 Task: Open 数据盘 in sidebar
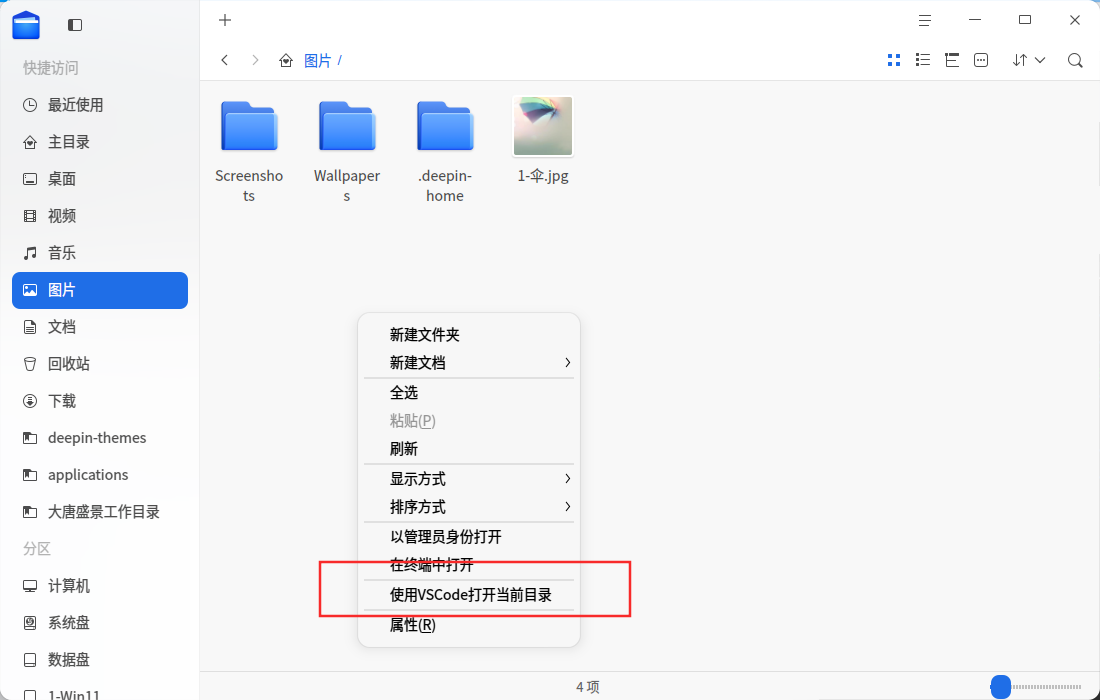(x=100, y=660)
